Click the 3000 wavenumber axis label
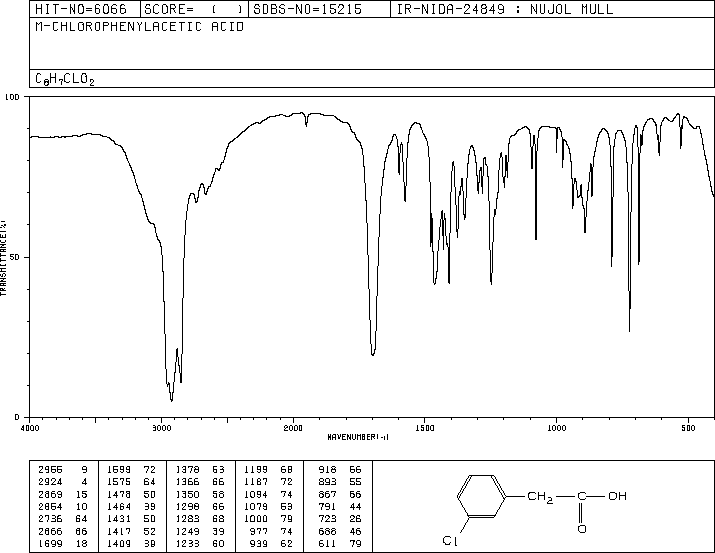Image resolution: width=715 pixels, height=553 pixels. tap(161, 428)
